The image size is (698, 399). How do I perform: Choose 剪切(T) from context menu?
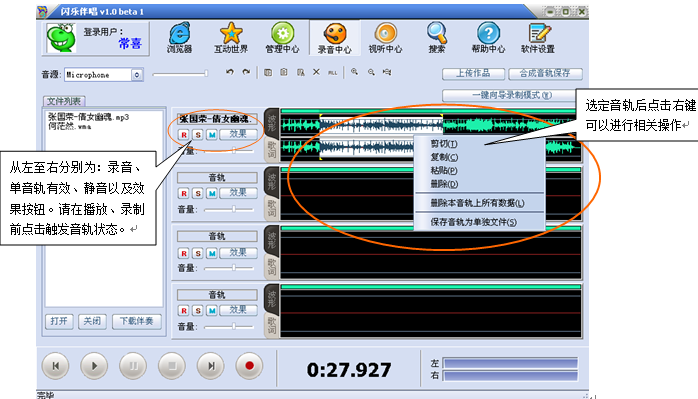point(444,144)
